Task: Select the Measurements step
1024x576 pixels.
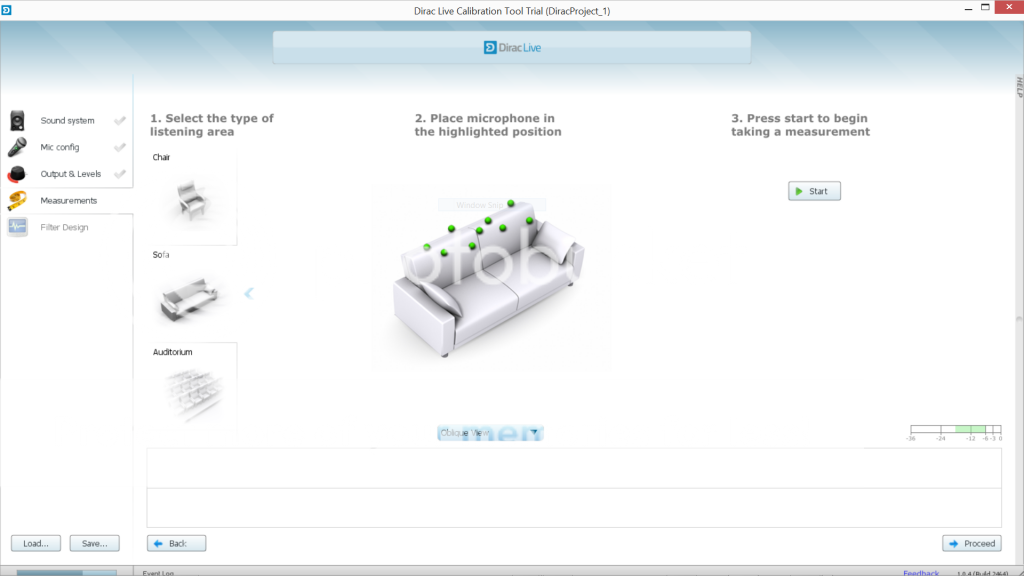Action: pyautogui.click(x=67, y=200)
